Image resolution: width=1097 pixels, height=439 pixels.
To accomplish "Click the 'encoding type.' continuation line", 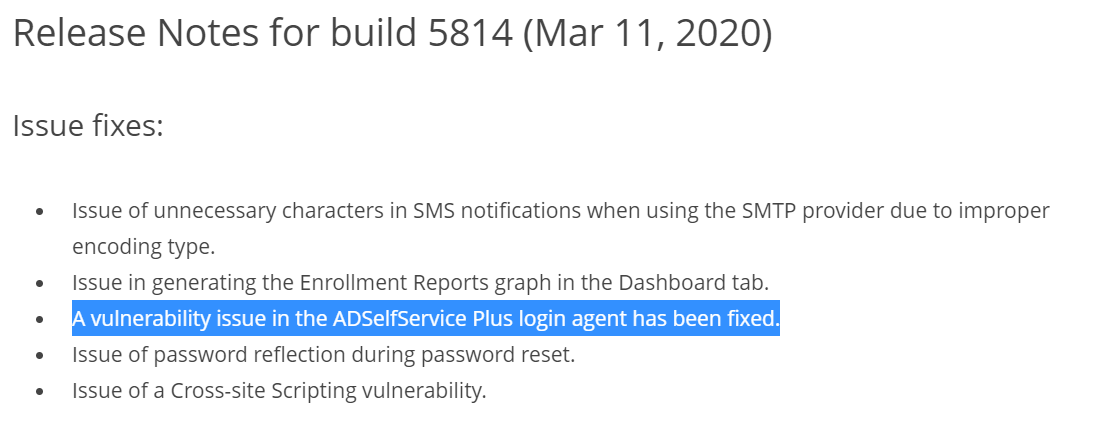I will (143, 247).
